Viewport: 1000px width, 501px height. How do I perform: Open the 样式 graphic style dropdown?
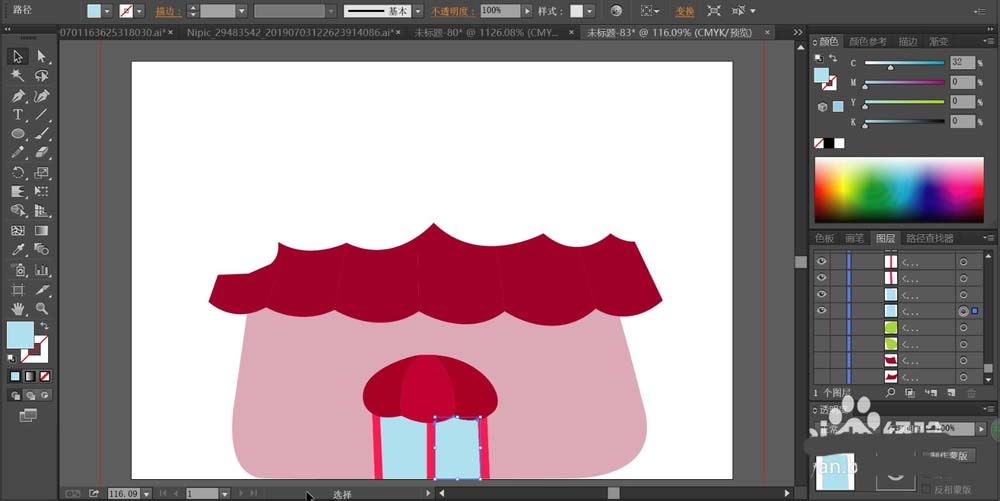(589, 11)
